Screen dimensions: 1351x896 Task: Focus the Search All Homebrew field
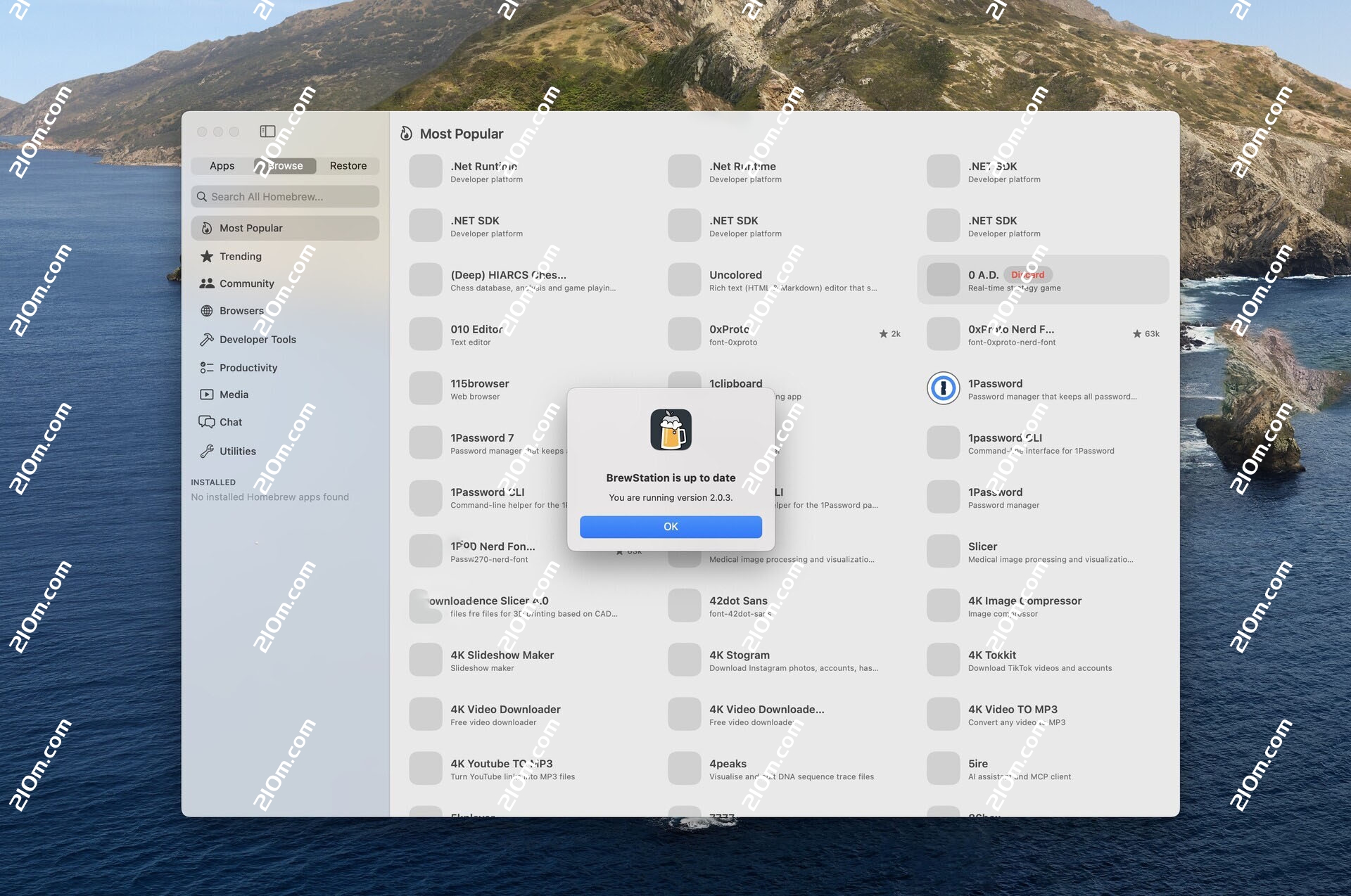pos(285,196)
